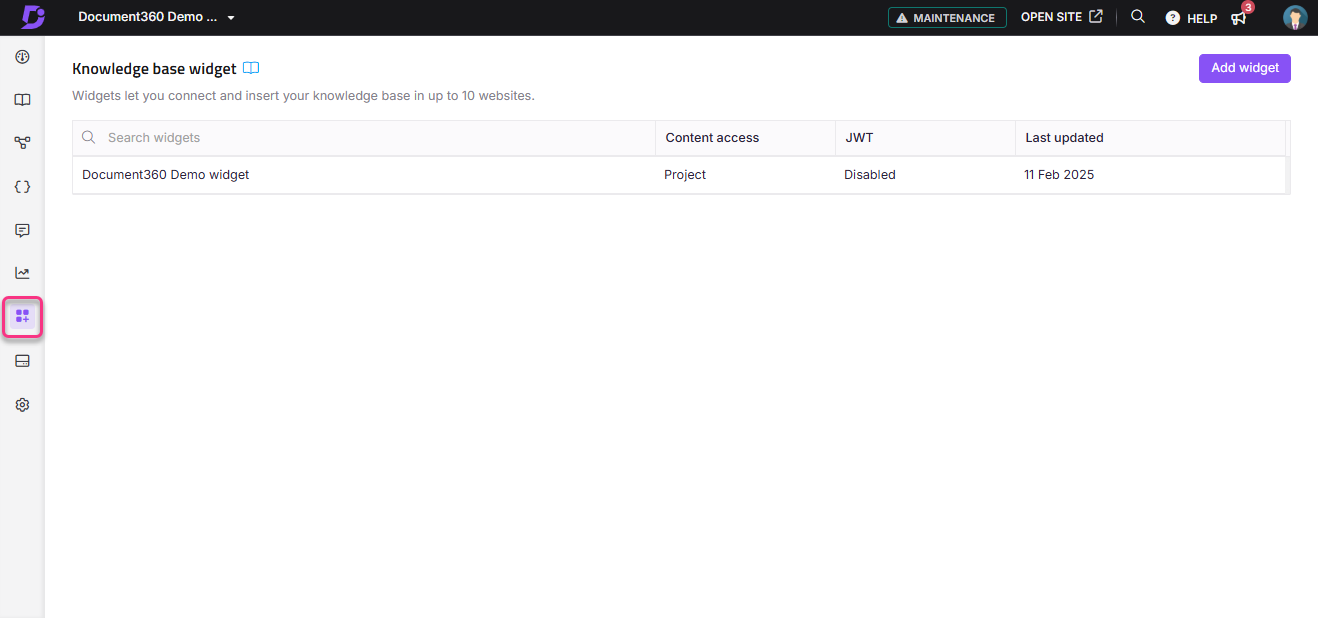Screen dimensions: 1318x619
Task: Open the Widgets icon in sidebar
Action: [x=22, y=317]
